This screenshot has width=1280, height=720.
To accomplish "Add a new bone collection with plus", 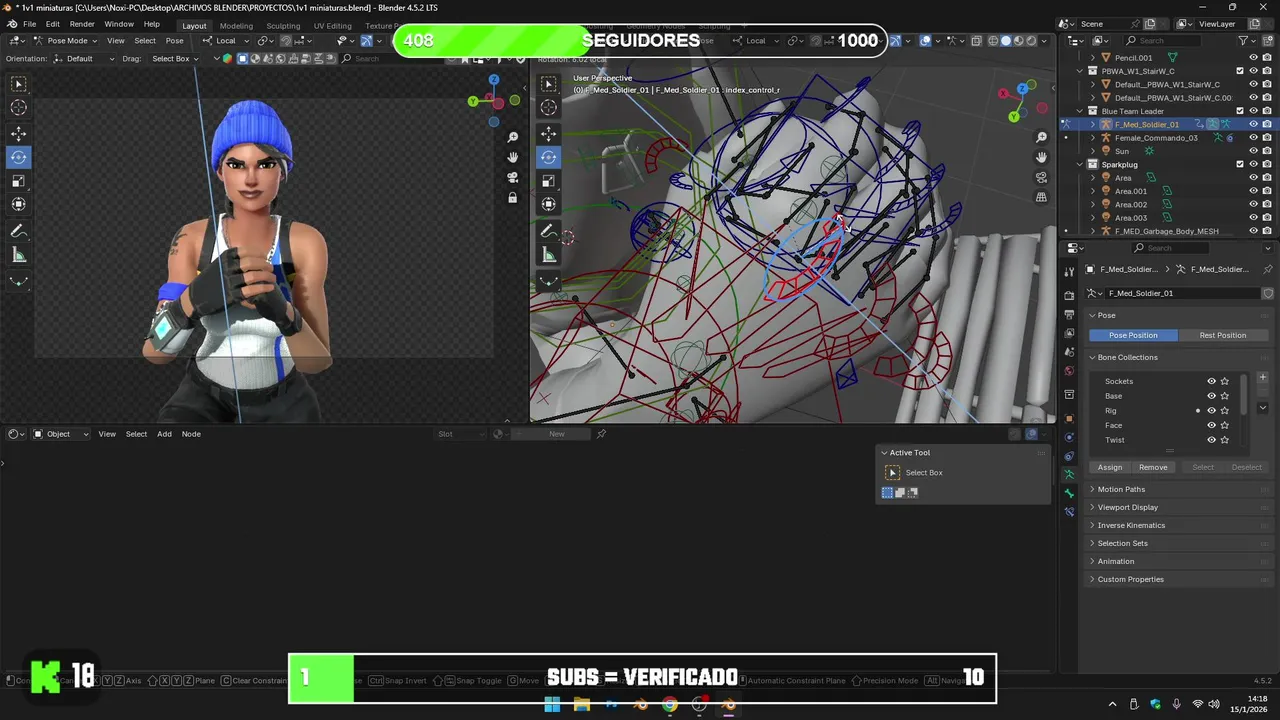I will [x=1263, y=378].
